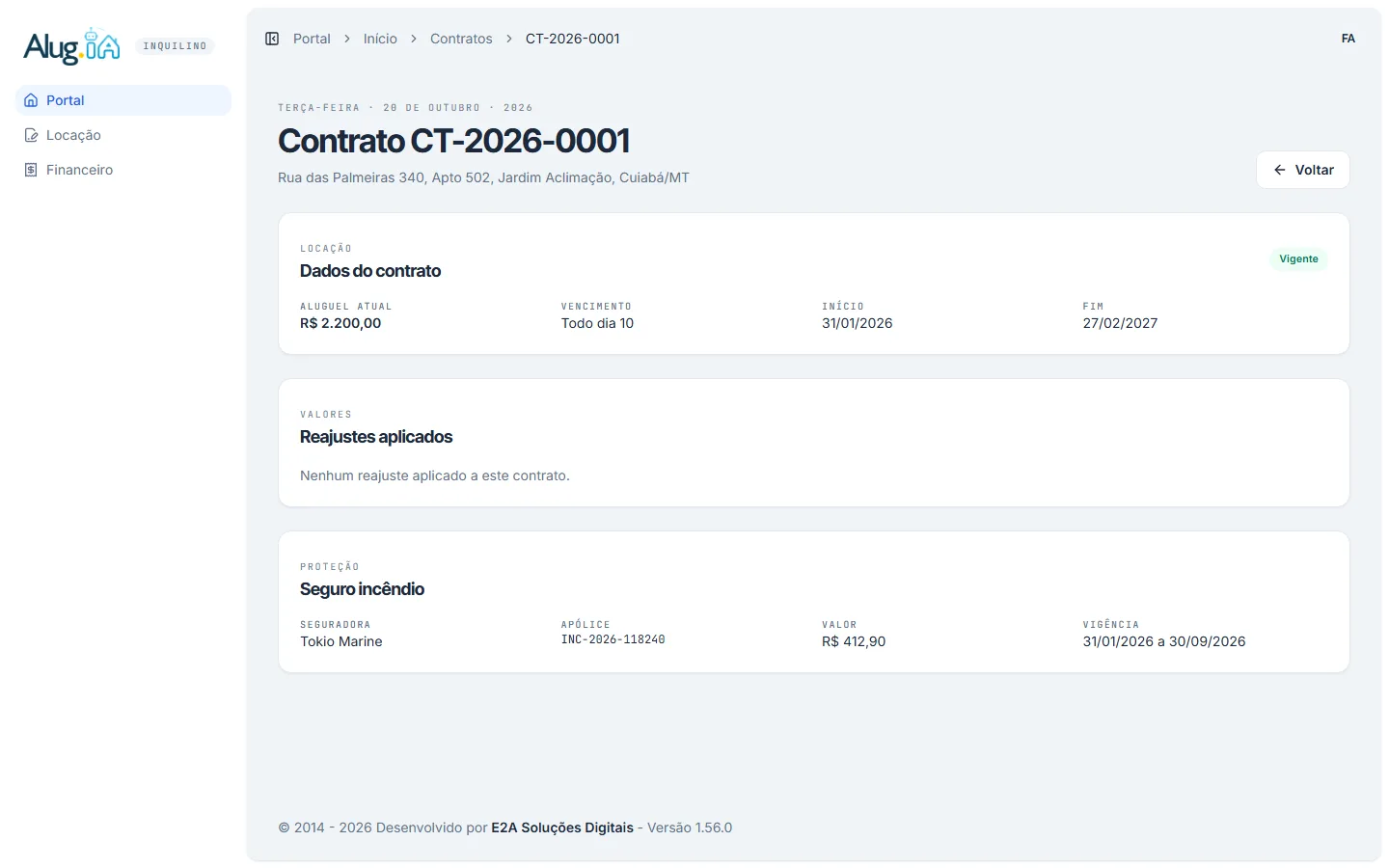Toggle the sidebar panel icon
1389x868 pixels.
coord(272,39)
